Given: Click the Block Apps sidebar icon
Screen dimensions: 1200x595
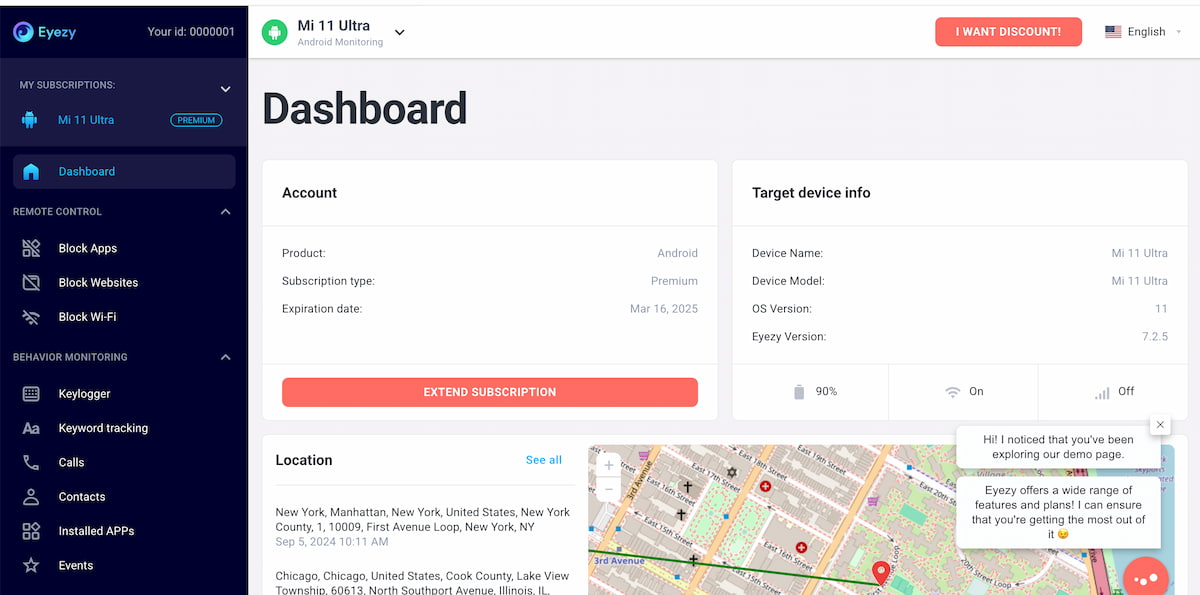Looking at the screenshot, I should coord(31,248).
